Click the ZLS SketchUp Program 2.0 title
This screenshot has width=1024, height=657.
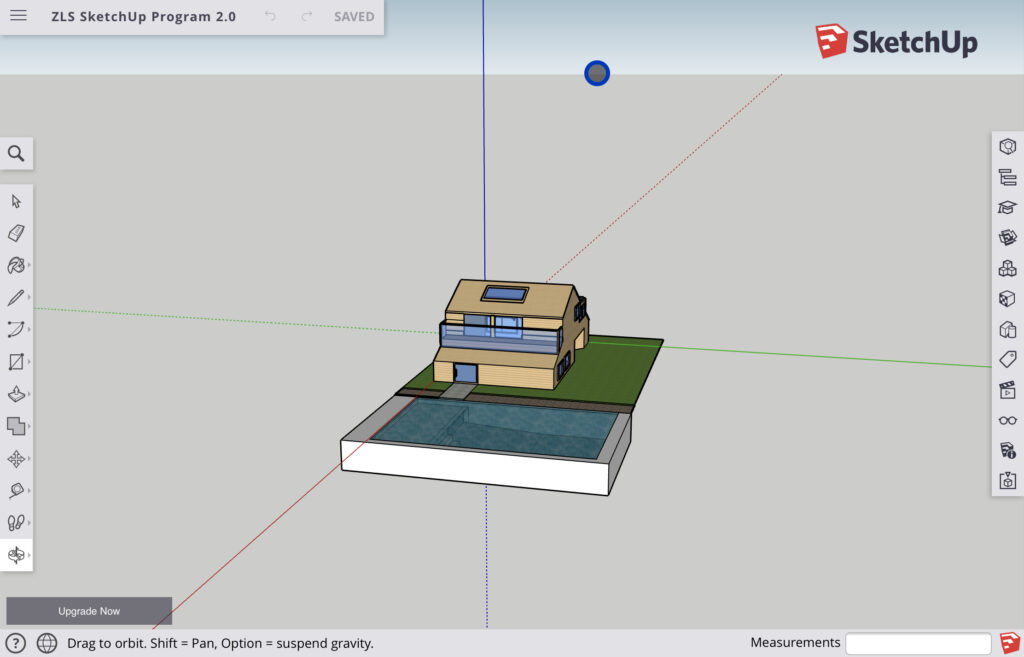pyautogui.click(x=144, y=17)
